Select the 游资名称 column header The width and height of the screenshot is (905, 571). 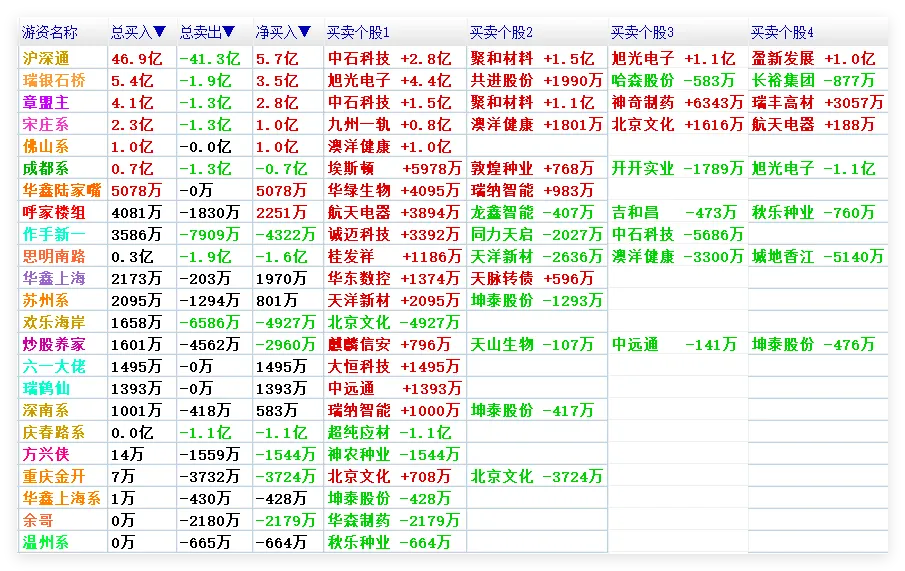50,32
